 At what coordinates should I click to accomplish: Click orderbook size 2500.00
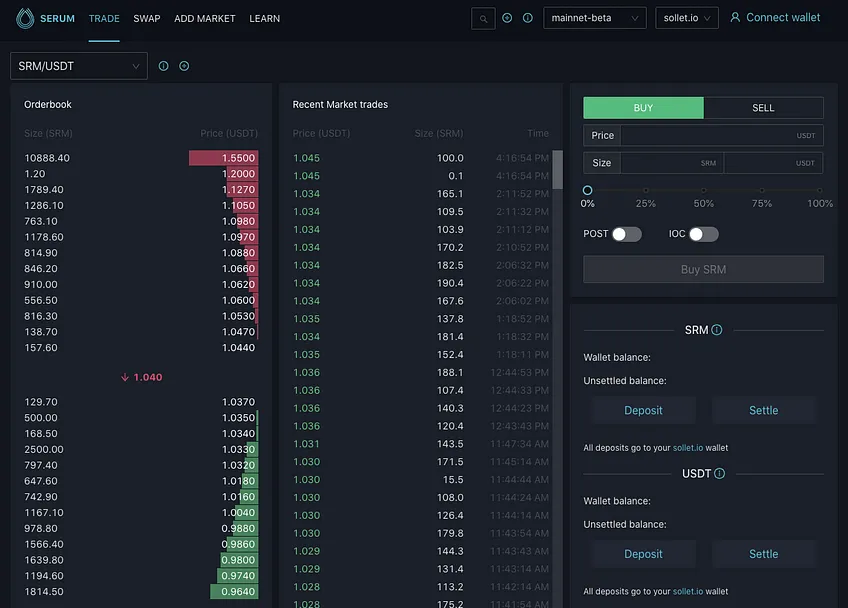coord(44,450)
